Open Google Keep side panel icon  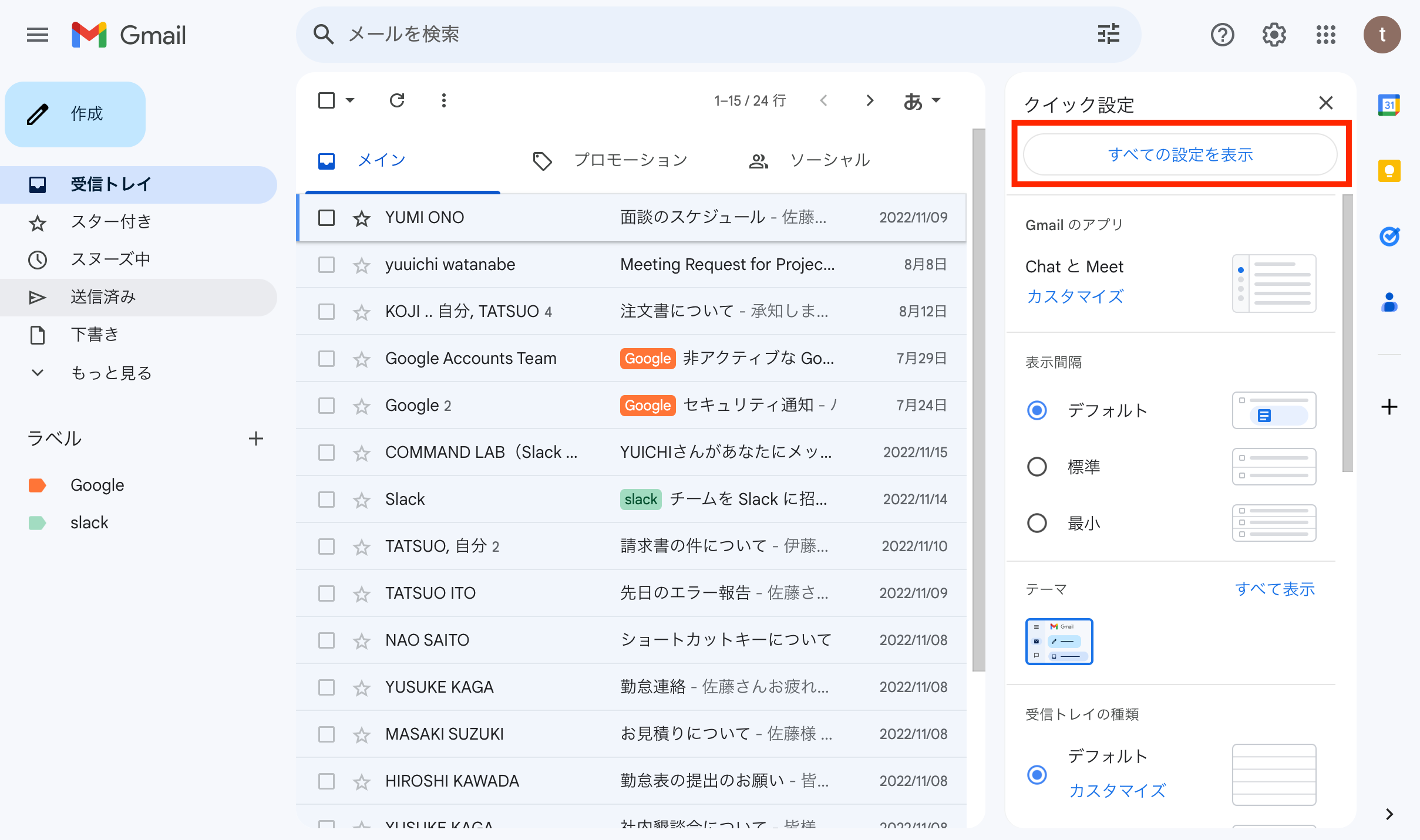[x=1389, y=171]
